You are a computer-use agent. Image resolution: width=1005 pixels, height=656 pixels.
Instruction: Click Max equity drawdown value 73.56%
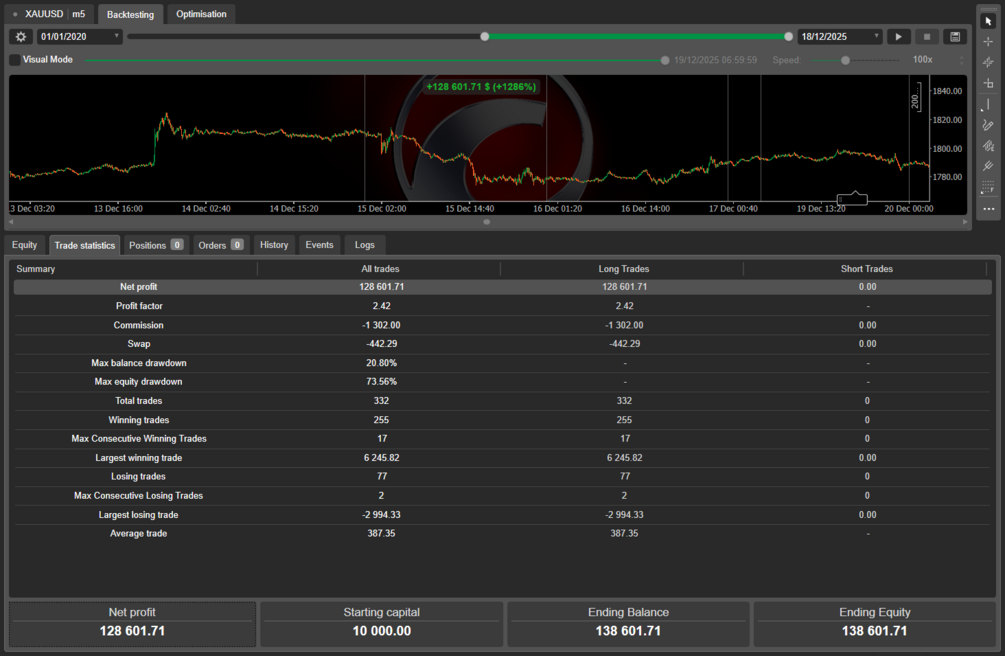tap(381, 382)
